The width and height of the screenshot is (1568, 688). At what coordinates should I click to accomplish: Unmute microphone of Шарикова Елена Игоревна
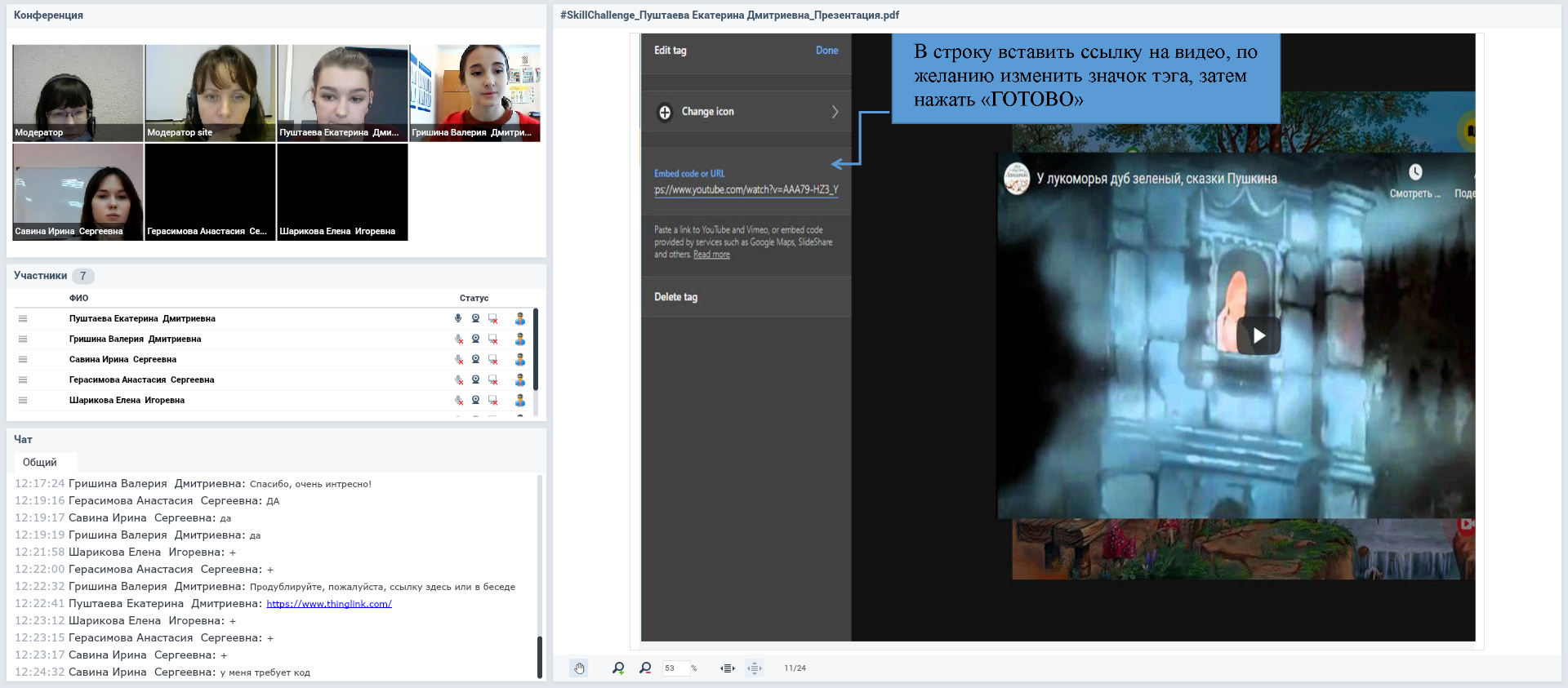point(458,400)
